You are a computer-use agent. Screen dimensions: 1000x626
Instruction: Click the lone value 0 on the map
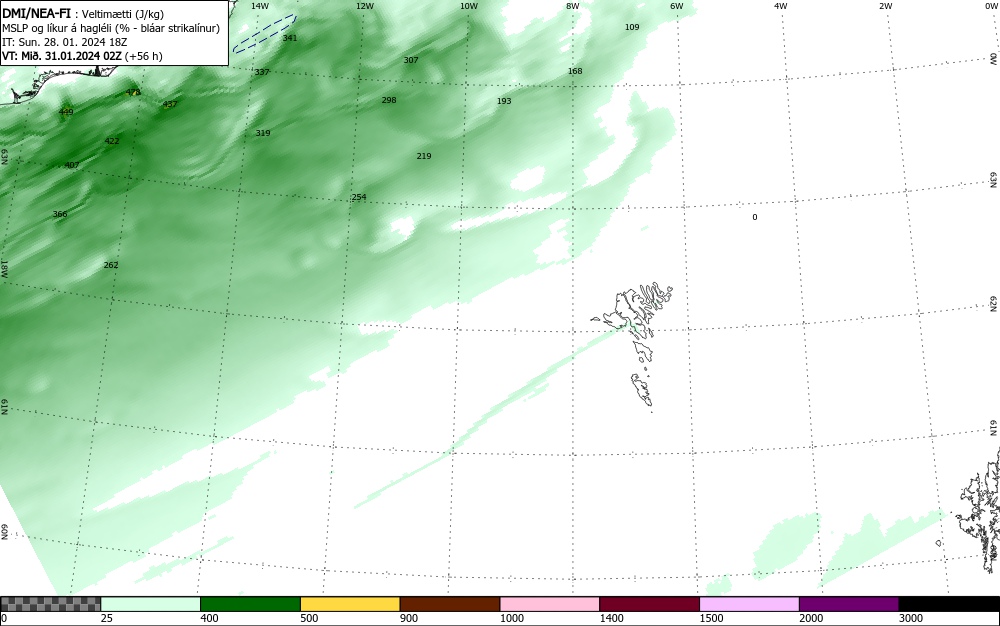tap(754, 217)
